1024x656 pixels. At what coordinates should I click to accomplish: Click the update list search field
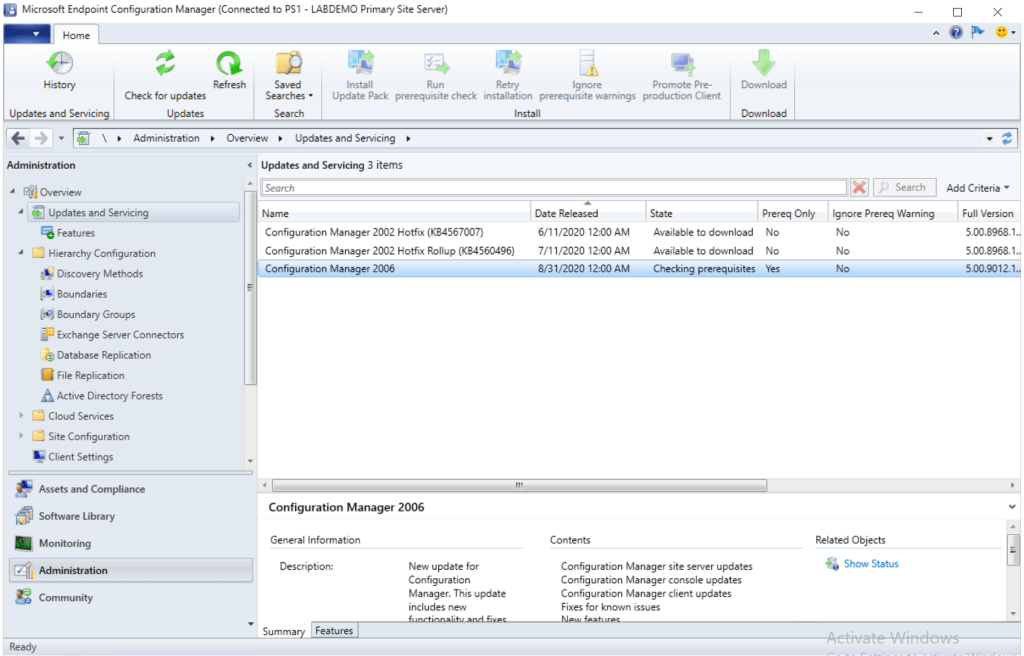tap(554, 188)
